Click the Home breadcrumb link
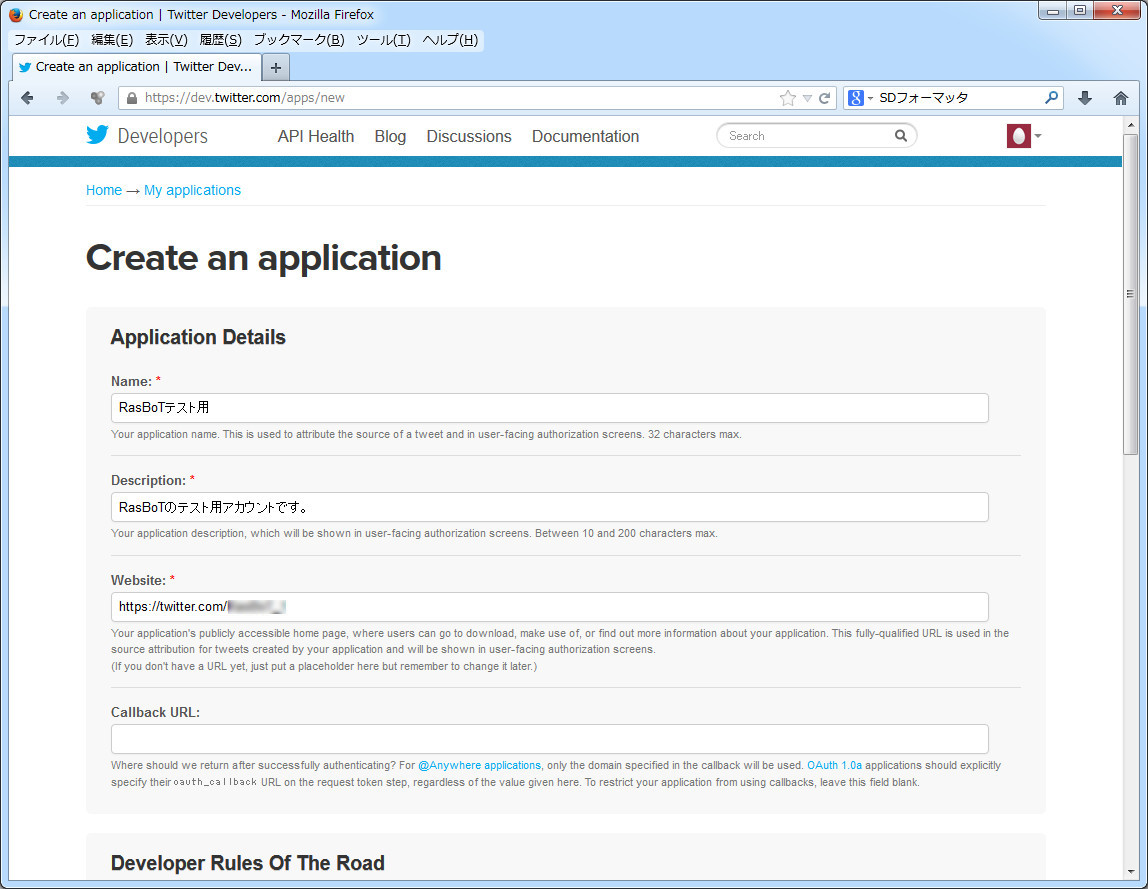The image size is (1148, 889). pyautogui.click(x=104, y=190)
